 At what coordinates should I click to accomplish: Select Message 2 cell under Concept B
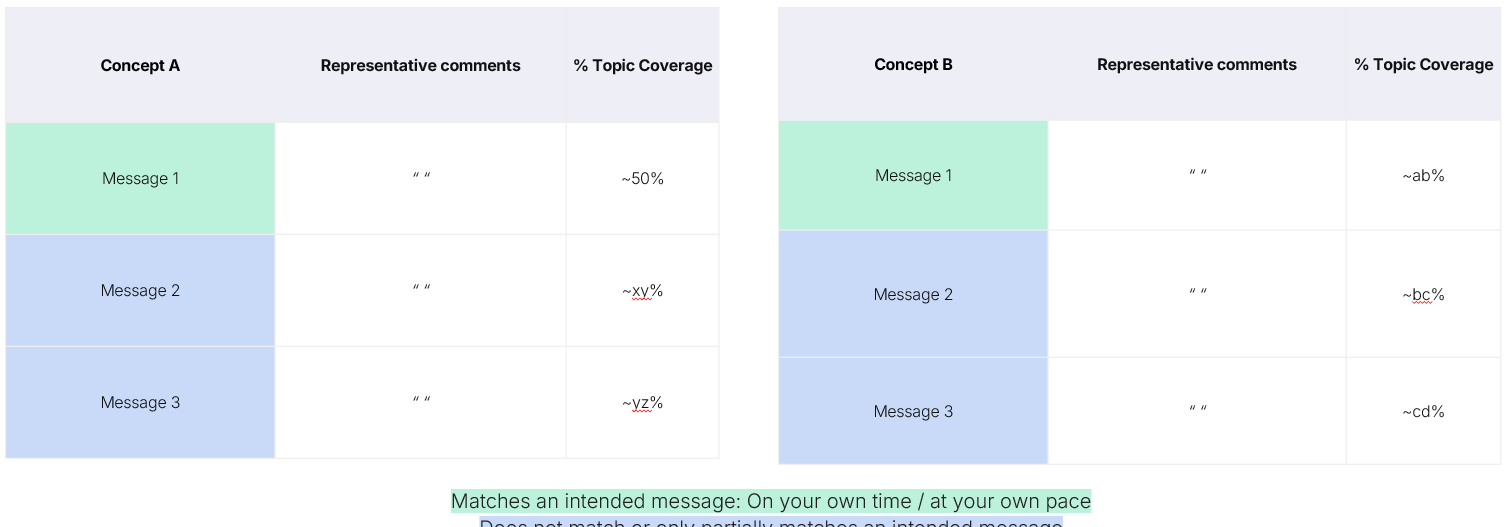point(913,295)
